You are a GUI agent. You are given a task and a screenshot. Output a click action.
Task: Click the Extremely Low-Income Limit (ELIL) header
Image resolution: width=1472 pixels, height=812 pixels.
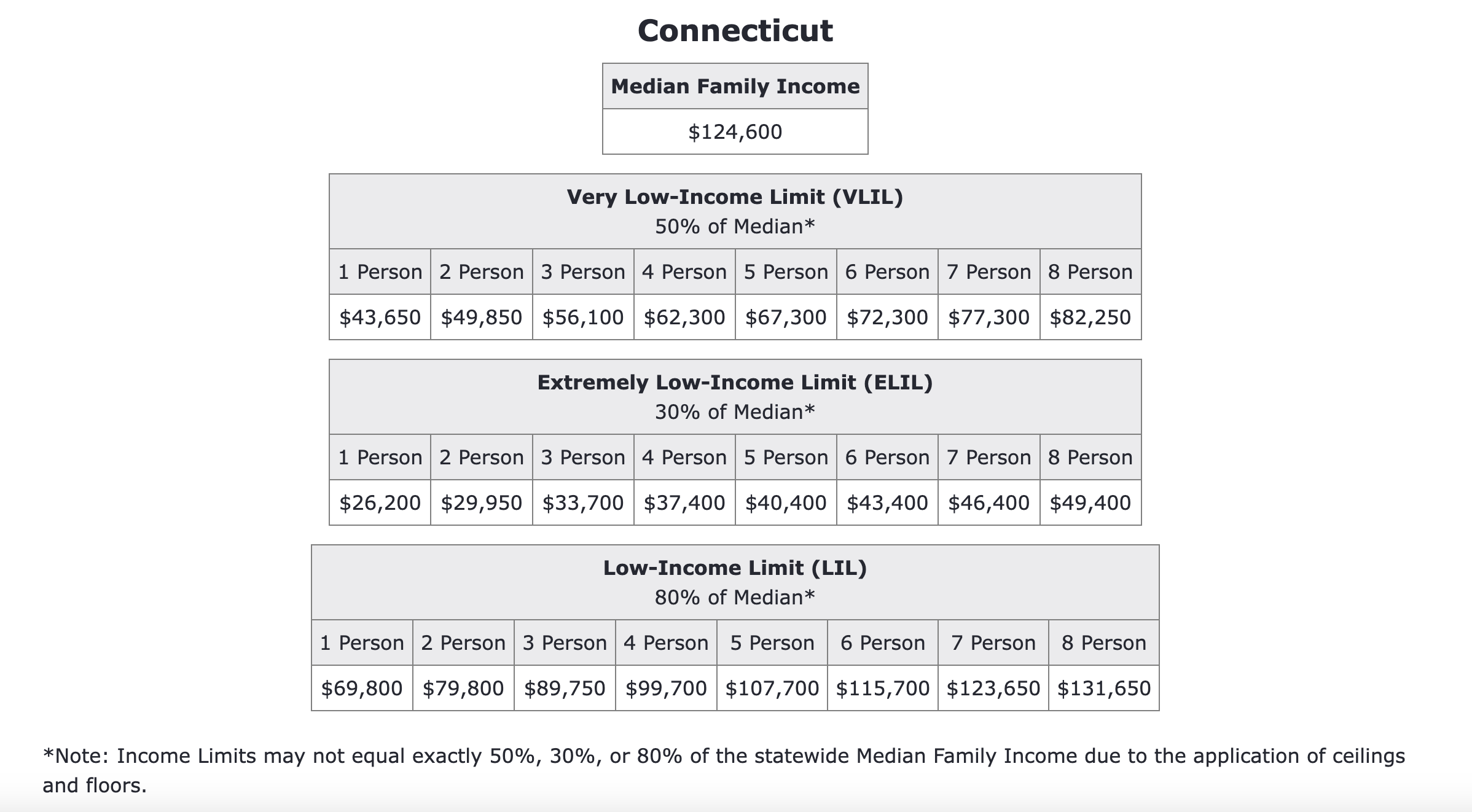(735, 383)
